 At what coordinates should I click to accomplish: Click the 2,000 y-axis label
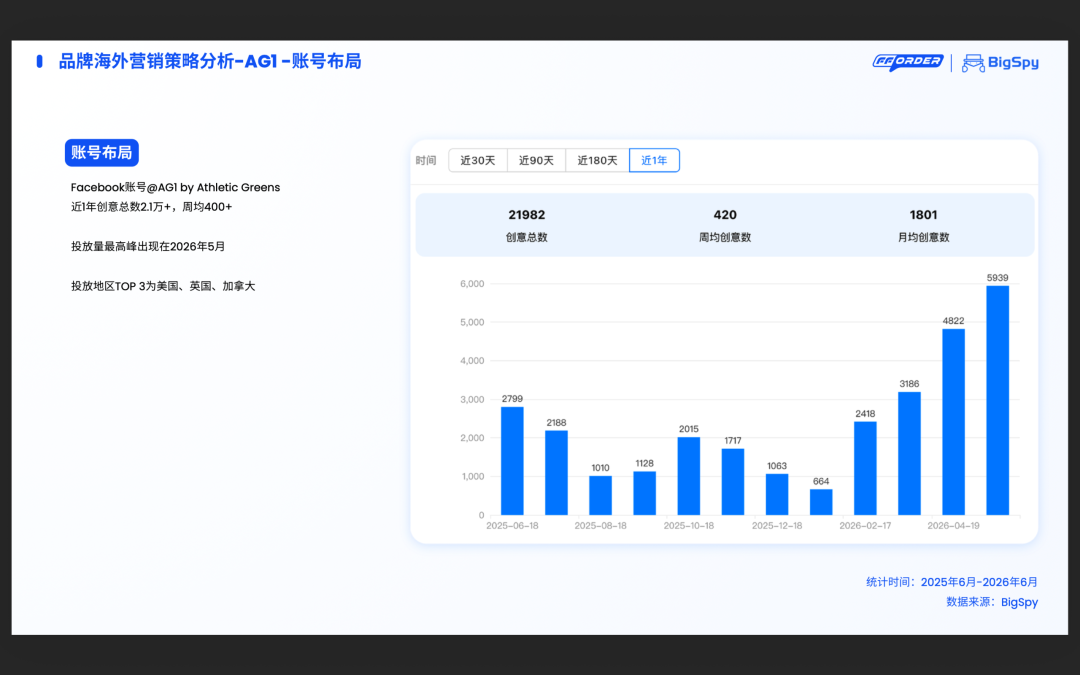coord(472,438)
